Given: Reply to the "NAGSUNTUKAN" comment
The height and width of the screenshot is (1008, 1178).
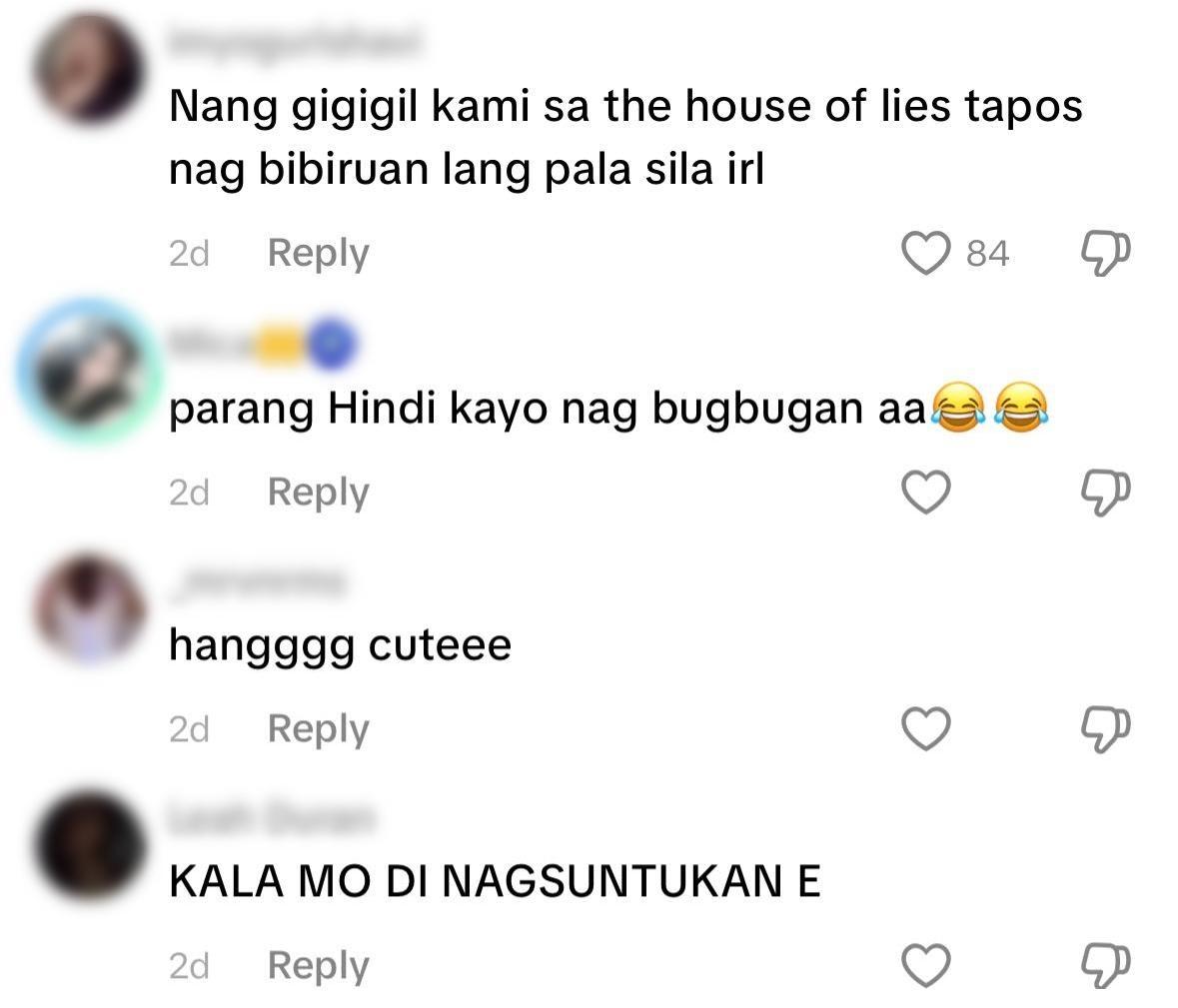Looking at the screenshot, I should (318, 967).
